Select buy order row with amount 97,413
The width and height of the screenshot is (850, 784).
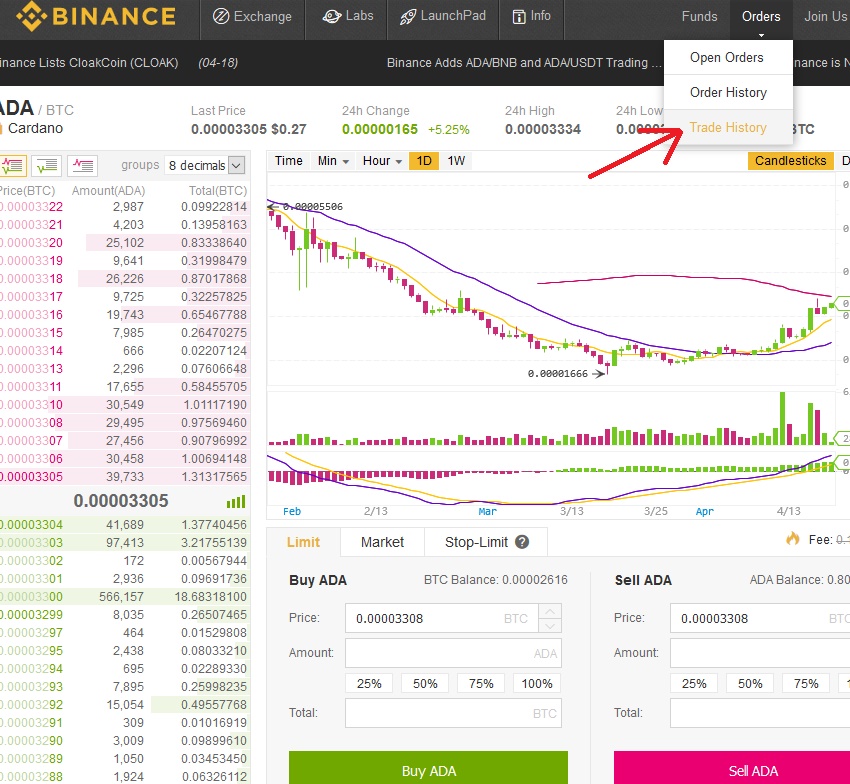(x=125, y=542)
